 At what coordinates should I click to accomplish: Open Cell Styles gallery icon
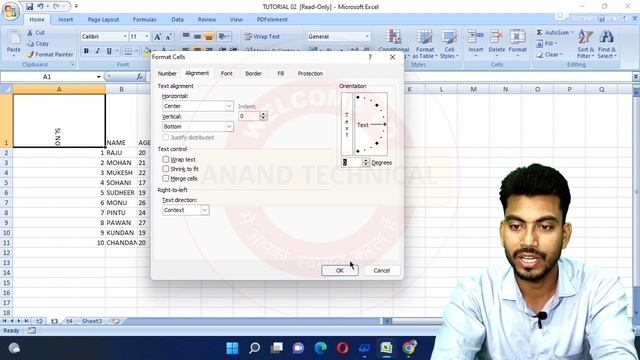pyautogui.click(x=449, y=37)
